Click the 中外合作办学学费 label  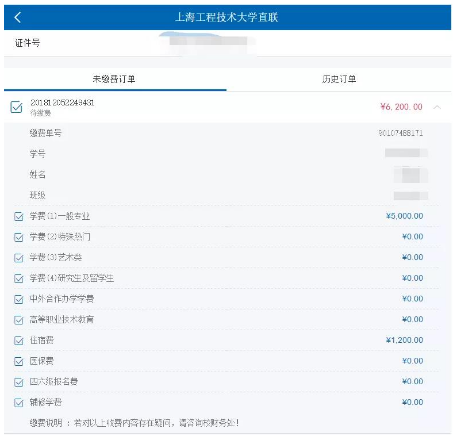coord(62,299)
